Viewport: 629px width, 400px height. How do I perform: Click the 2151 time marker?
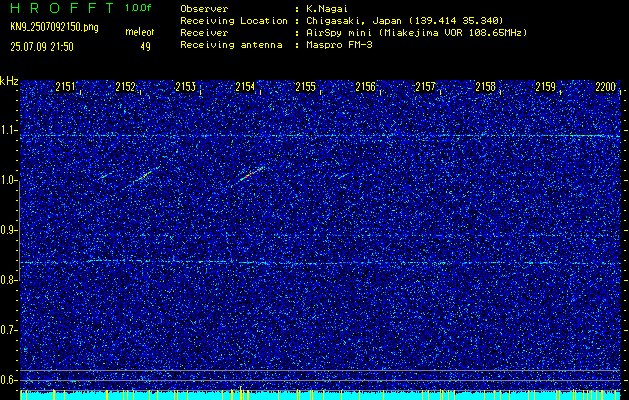[x=65, y=87]
